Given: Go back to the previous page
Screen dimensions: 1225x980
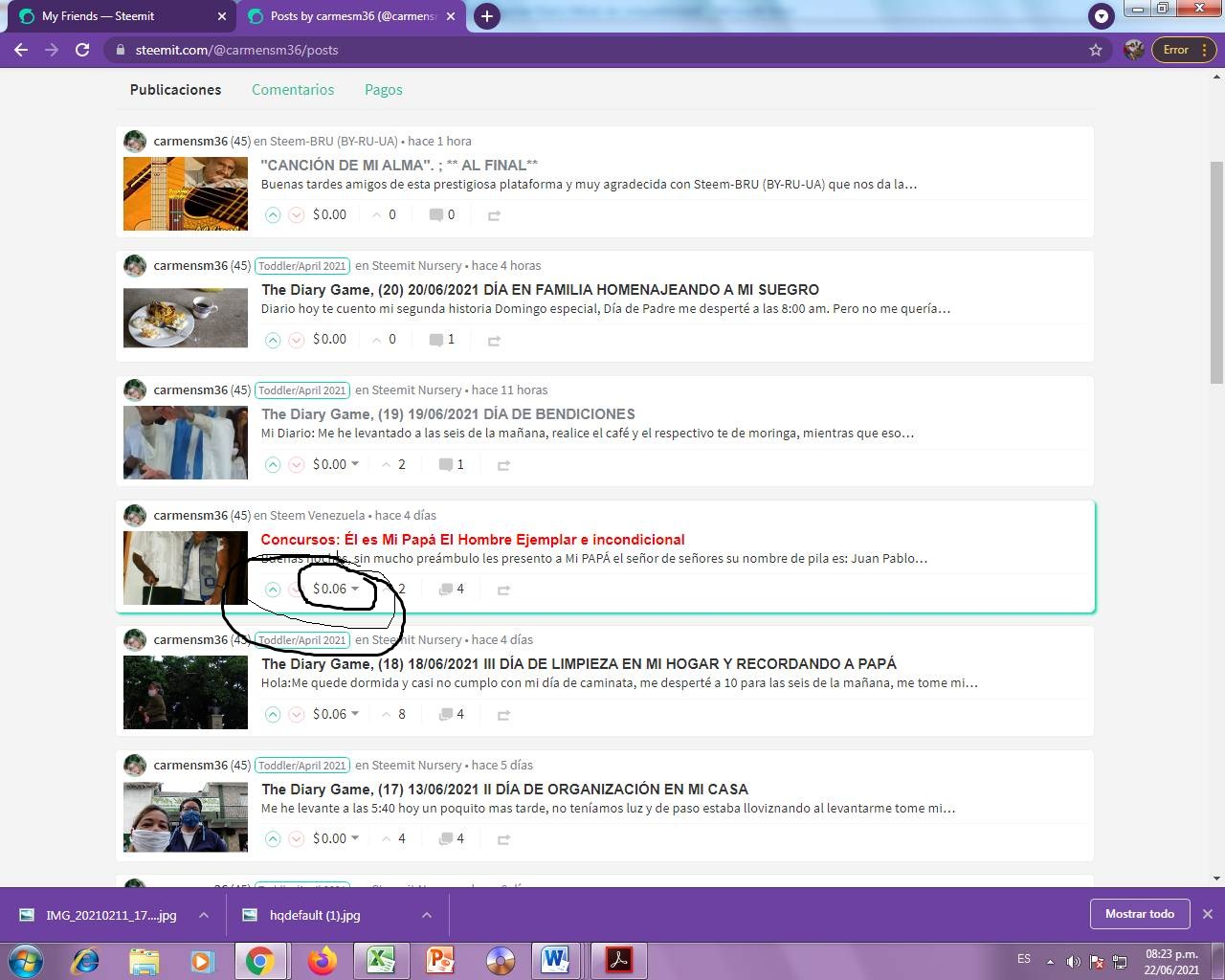Looking at the screenshot, I should (x=21, y=50).
